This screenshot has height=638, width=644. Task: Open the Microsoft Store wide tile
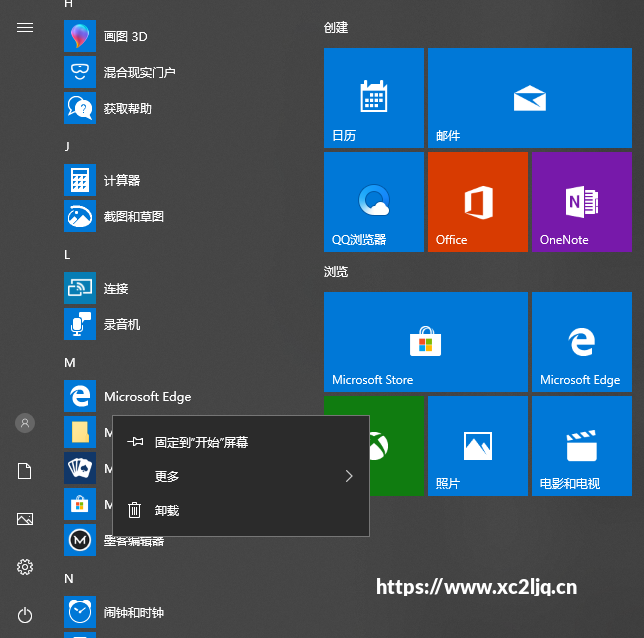[x=426, y=342]
